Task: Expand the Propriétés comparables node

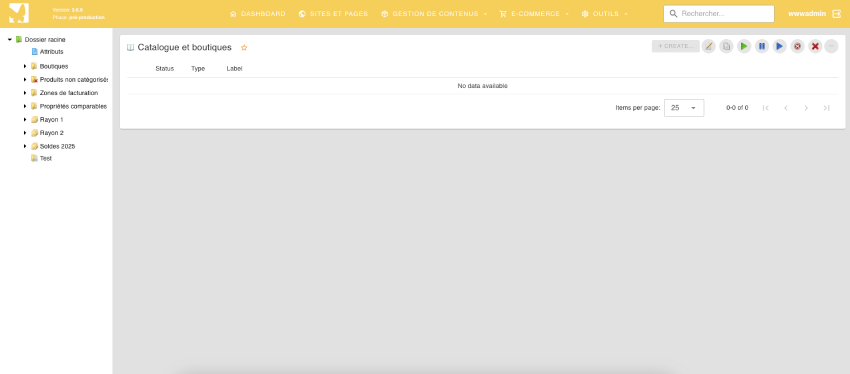Action: 25,106
